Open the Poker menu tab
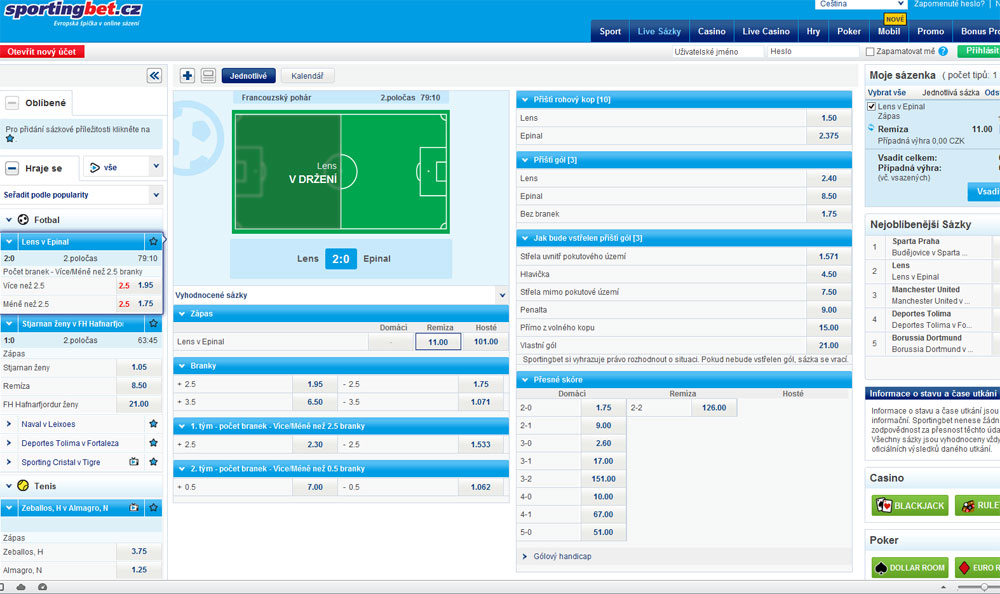 point(848,31)
